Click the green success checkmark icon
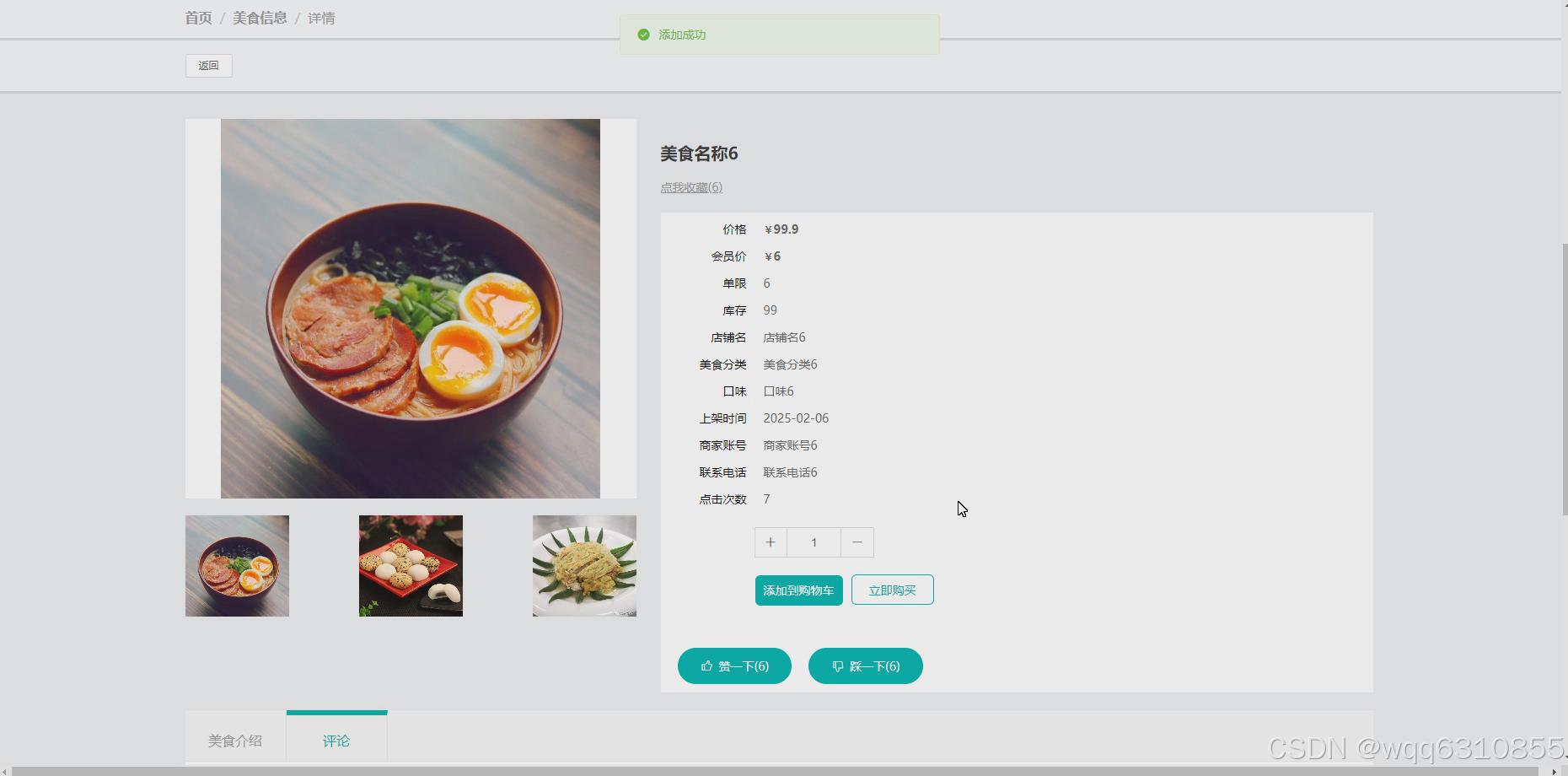Screen dimensions: 1568x776 click(643, 35)
